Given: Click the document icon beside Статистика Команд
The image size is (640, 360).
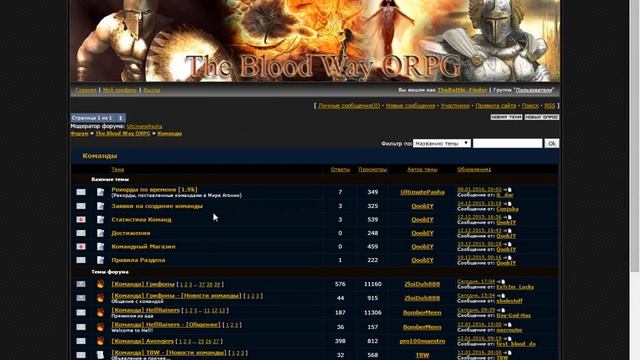Looking at the screenshot, I should 100,219.
